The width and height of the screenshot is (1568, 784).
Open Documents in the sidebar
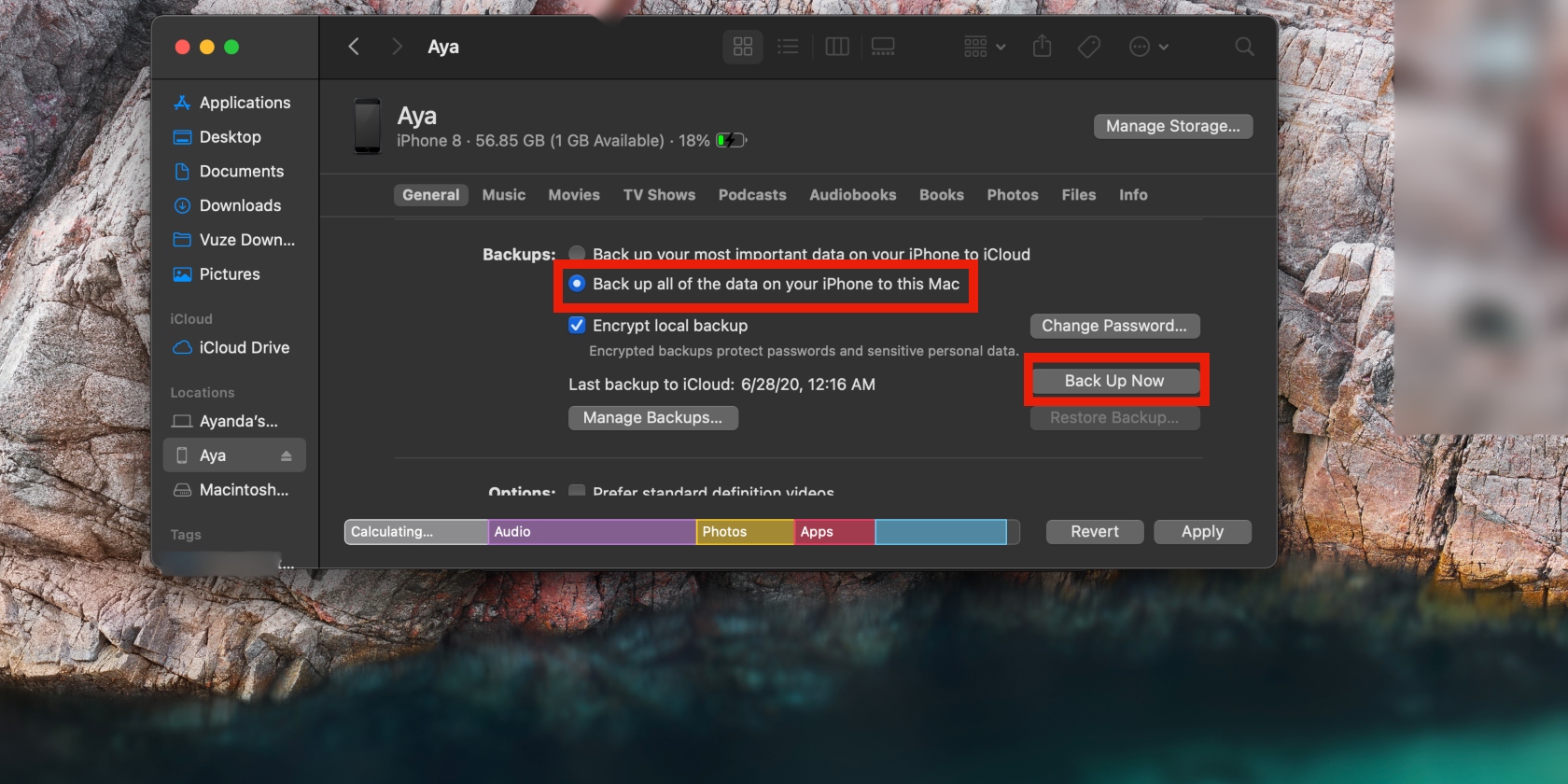(234, 172)
